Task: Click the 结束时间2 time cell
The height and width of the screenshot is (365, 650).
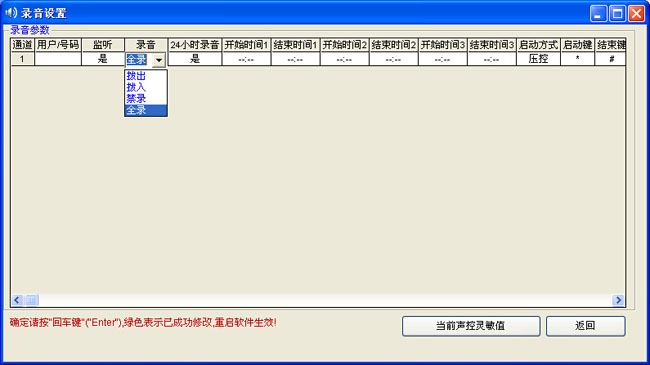Action: click(393, 59)
